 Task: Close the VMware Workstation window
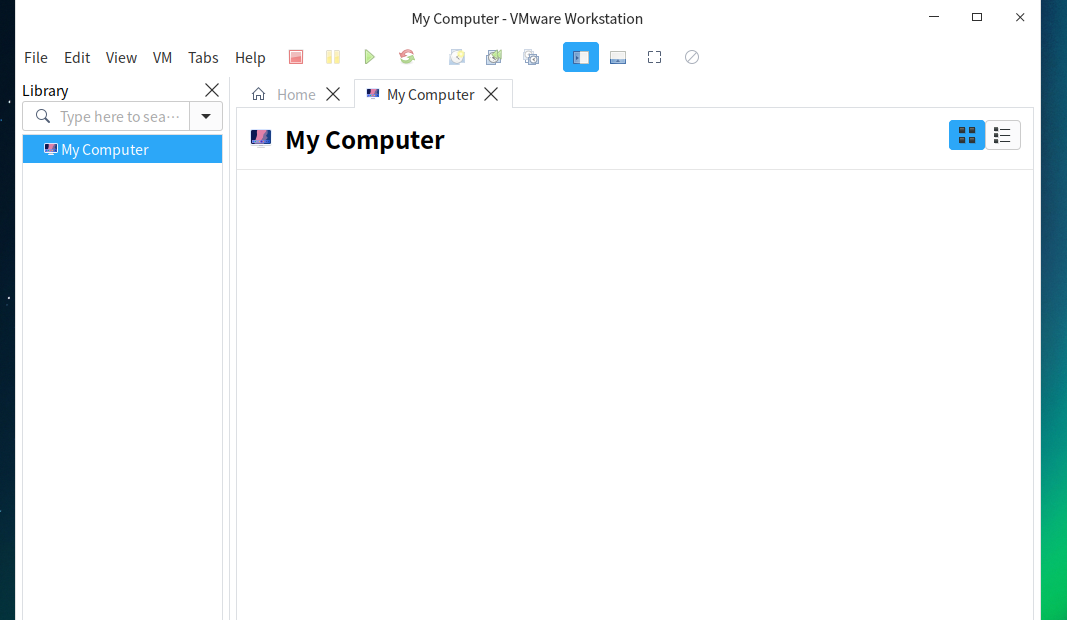(1019, 17)
